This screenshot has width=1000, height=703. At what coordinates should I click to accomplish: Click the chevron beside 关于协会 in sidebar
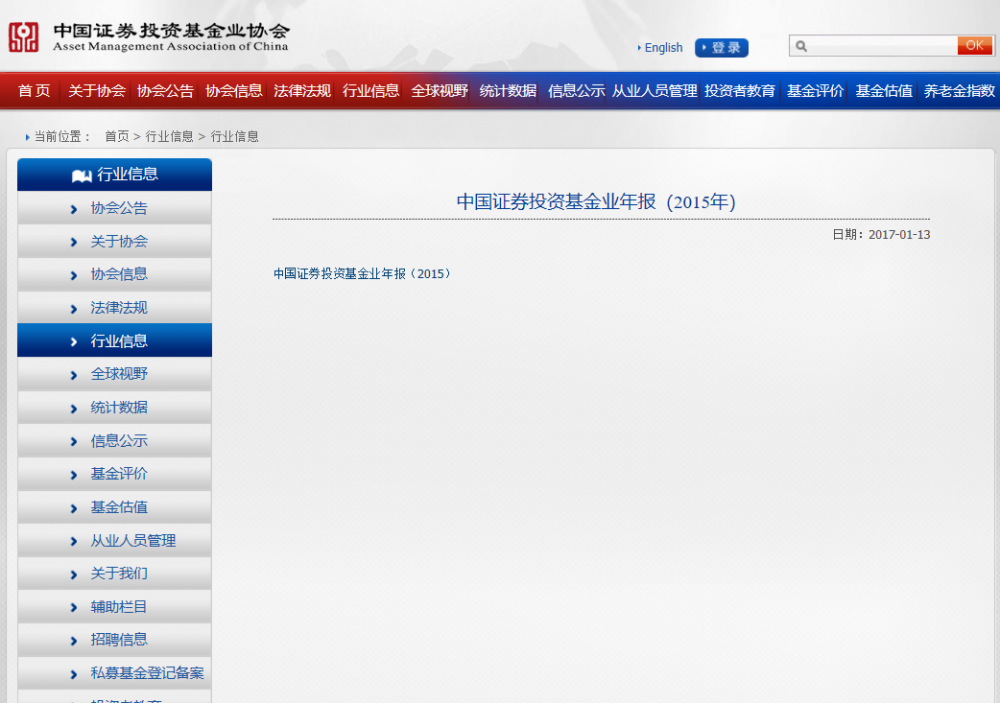click(x=74, y=242)
